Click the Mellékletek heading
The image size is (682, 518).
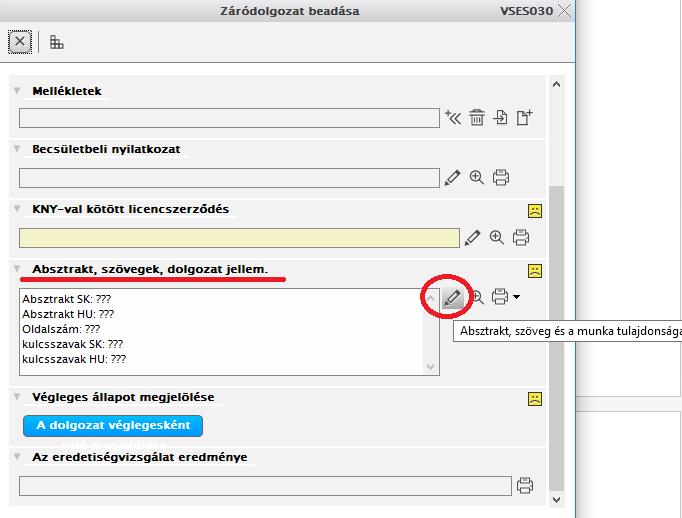pyautogui.click(x=67, y=91)
